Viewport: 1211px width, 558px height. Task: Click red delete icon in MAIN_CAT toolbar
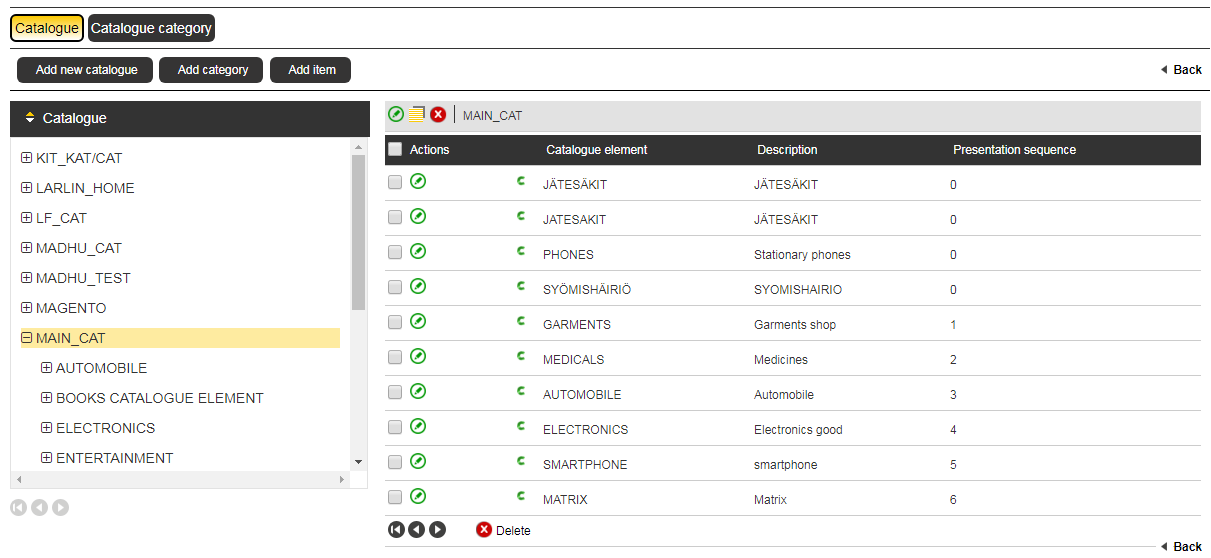coord(438,115)
